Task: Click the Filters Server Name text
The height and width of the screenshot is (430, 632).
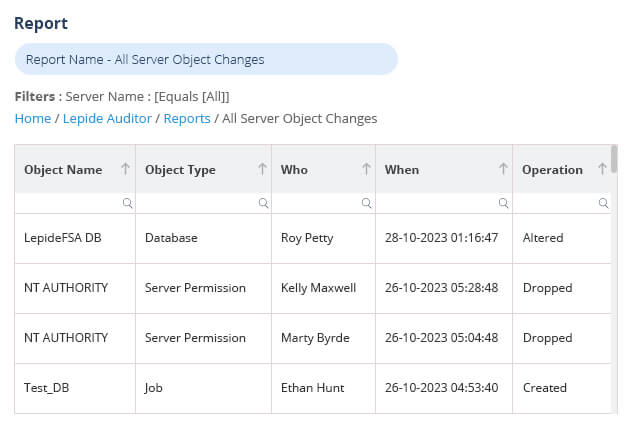Action: pos(122,97)
